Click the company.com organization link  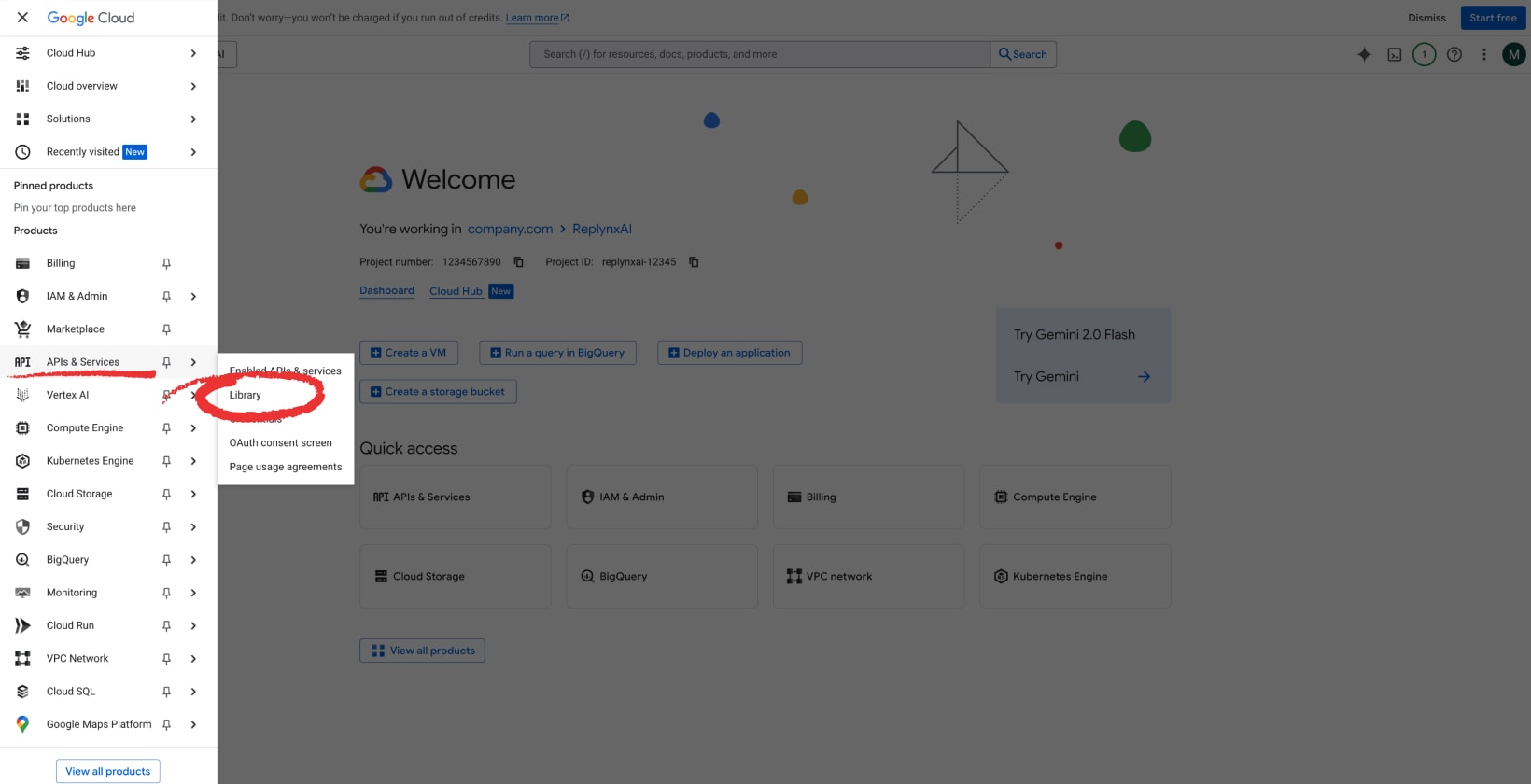pyautogui.click(x=510, y=230)
